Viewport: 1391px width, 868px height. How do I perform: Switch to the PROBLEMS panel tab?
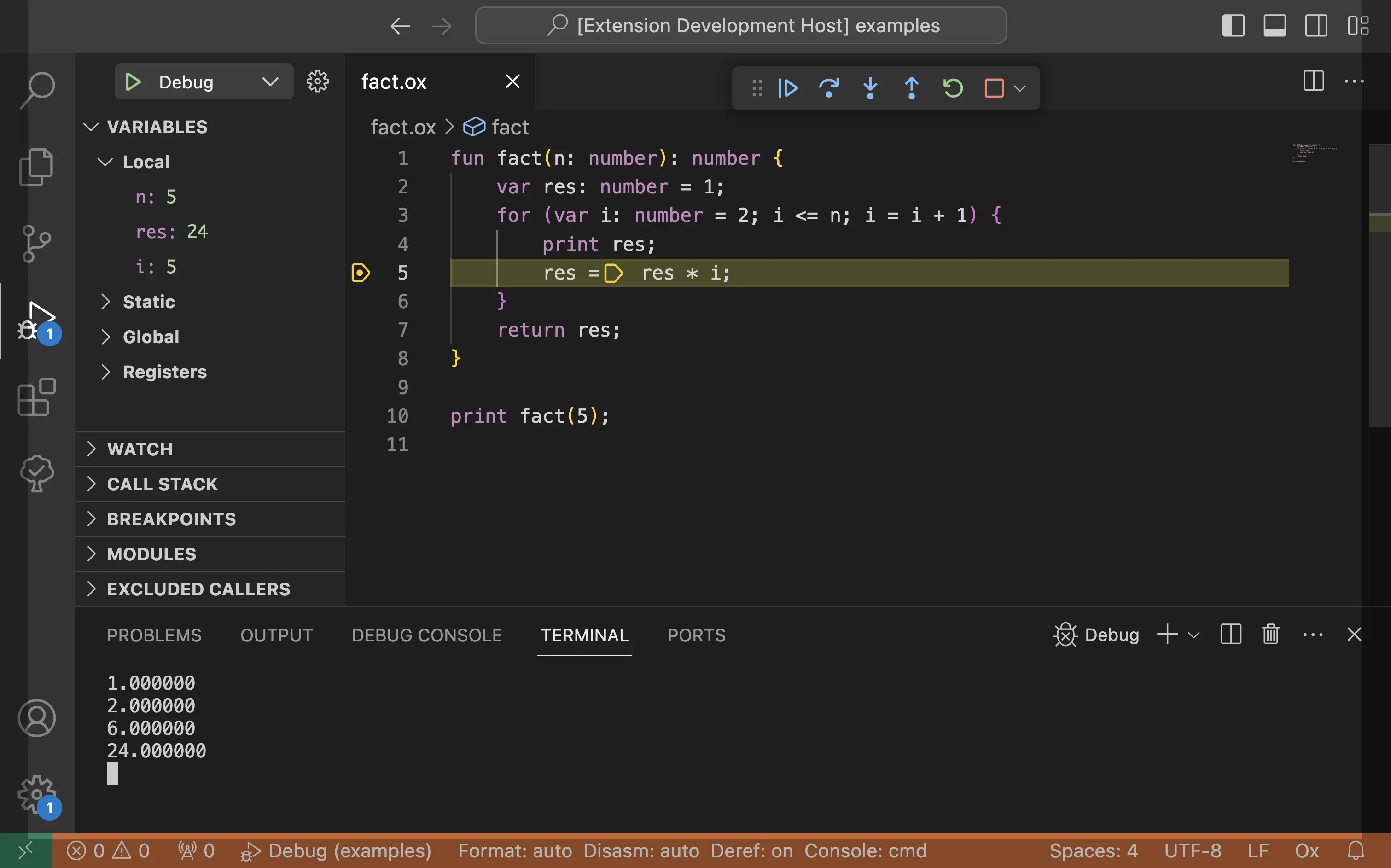pos(154,635)
